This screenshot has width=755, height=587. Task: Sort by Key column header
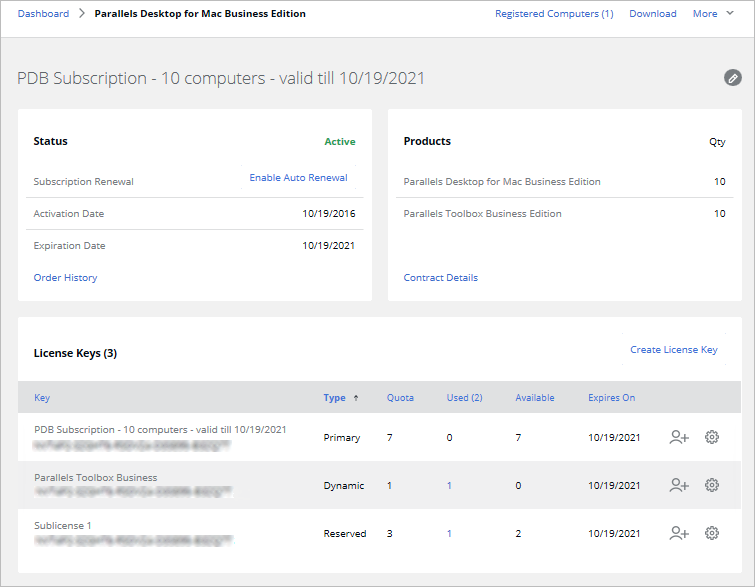(x=42, y=398)
